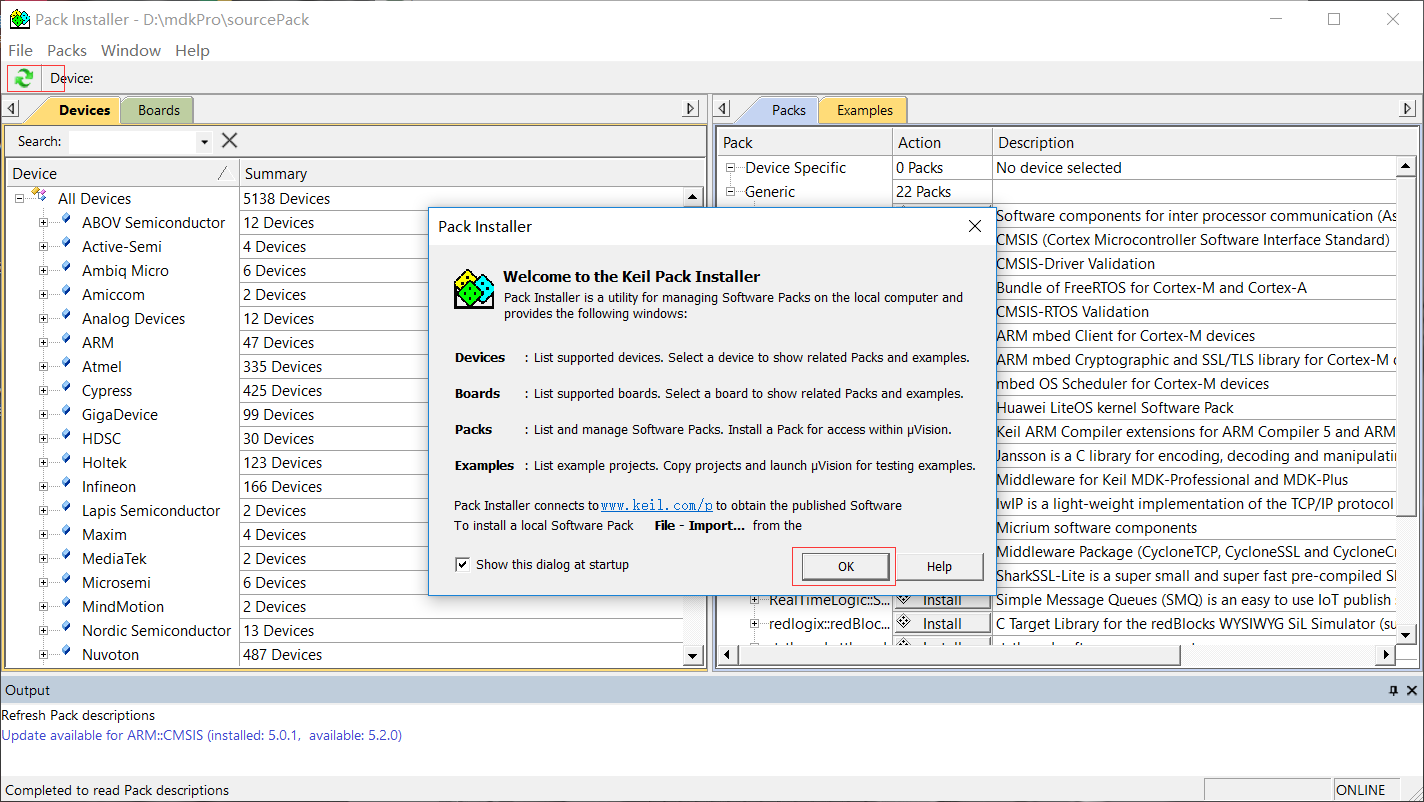Select the Devices tab

click(x=84, y=110)
